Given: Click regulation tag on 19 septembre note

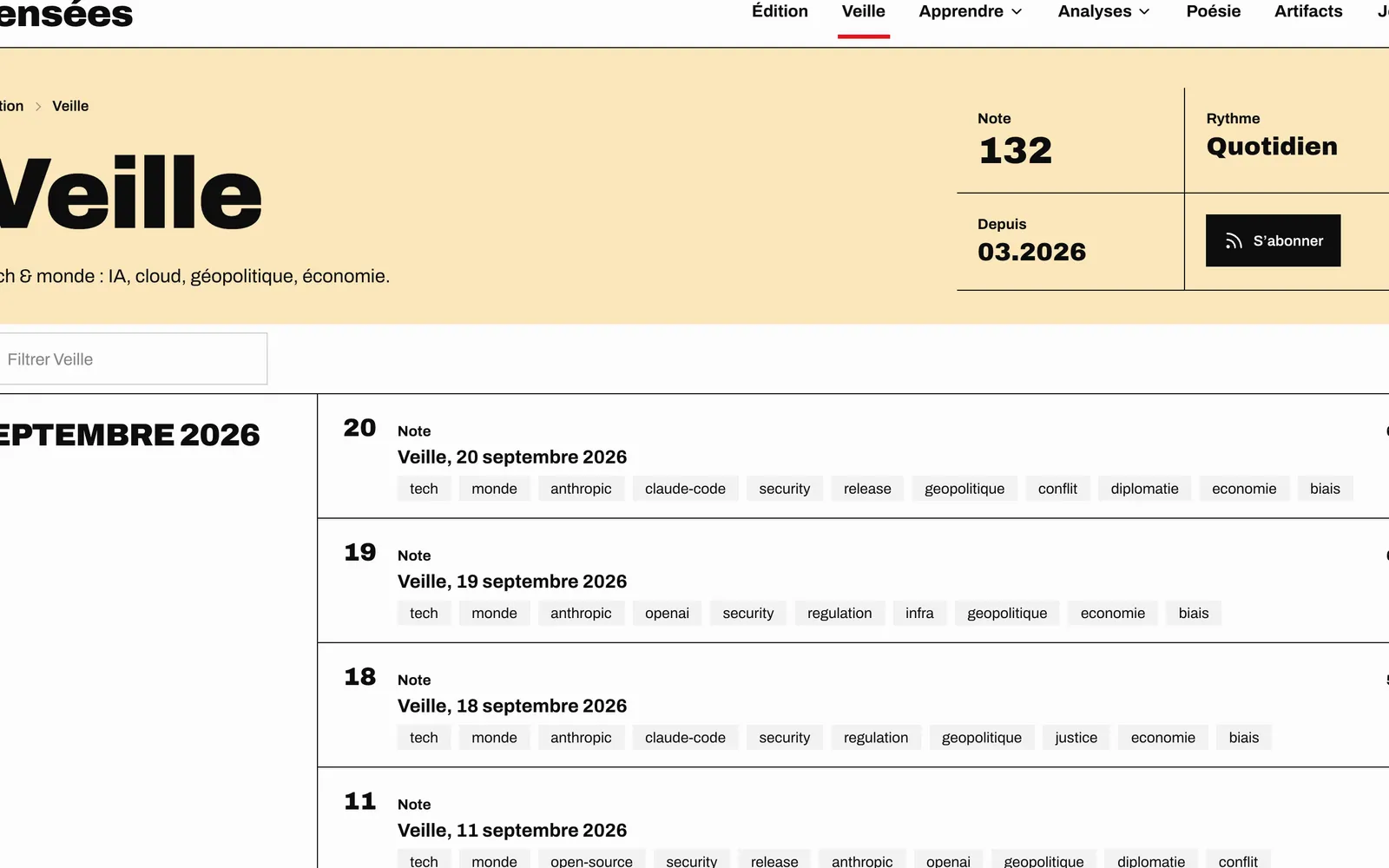Looking at the screenshot, I should click(x=839, y=613).
